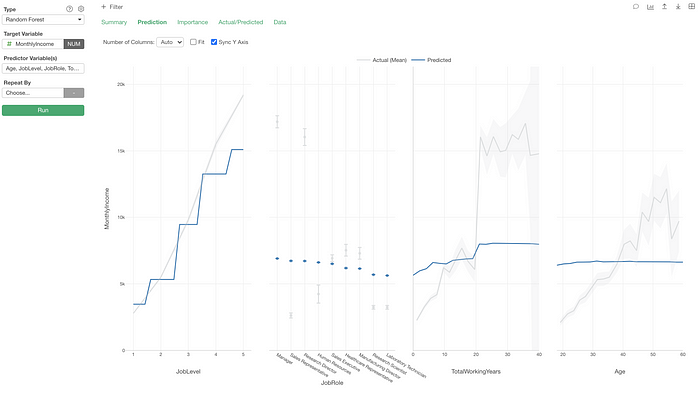This screenshot has width=700, height=394.
Task: Open the Data tab
Action: click(280, 22)
